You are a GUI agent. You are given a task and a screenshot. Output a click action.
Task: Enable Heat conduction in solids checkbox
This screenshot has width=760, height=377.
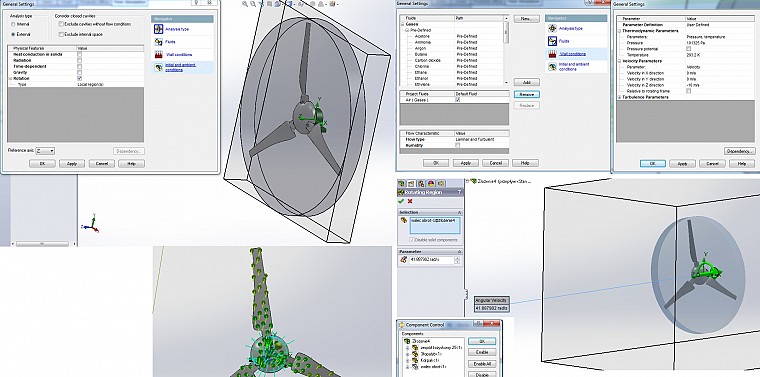pos(79,54)
